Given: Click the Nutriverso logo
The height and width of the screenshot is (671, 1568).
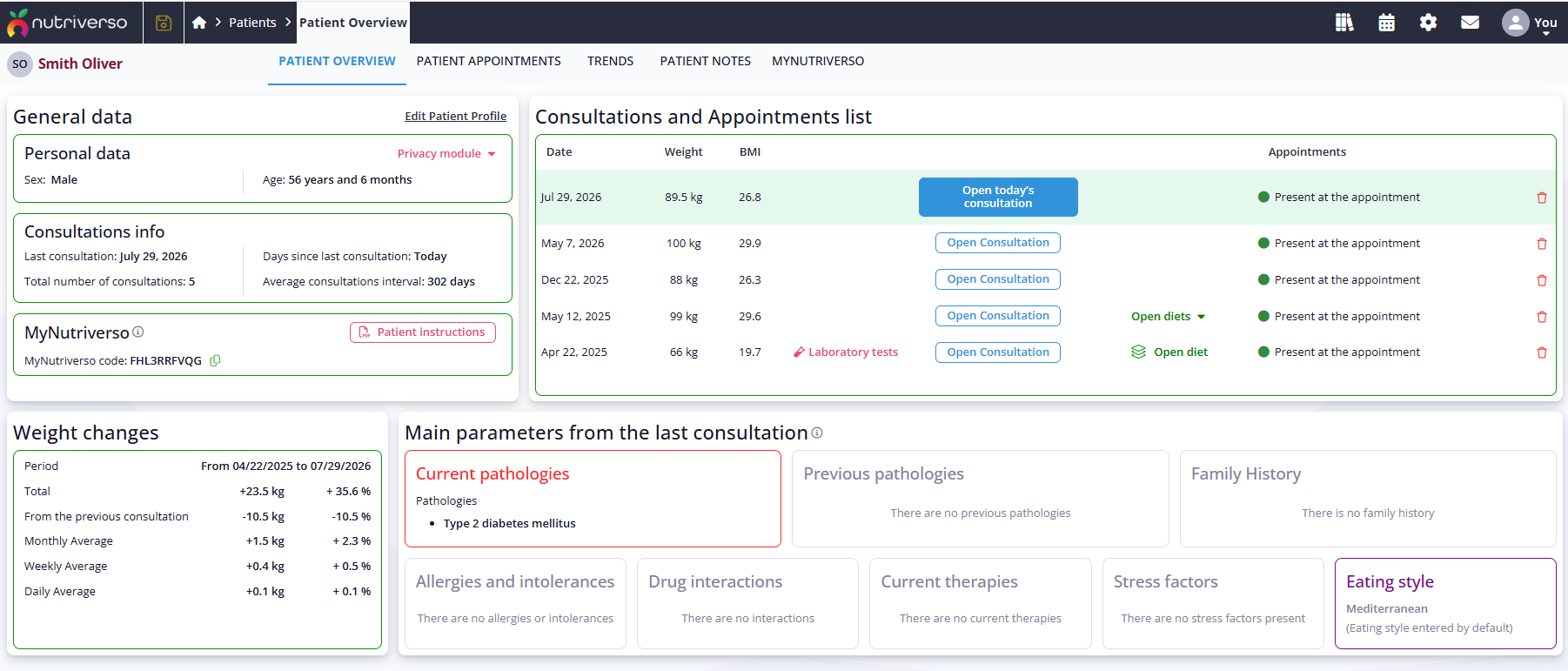Looking at the screenshot, I should pyautogui.click(x=67, y=23).
